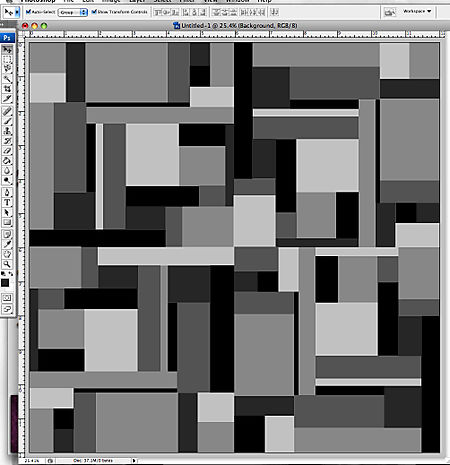Open the View menu
This screenshot has width=450, height=465.
tap(210, 1)
